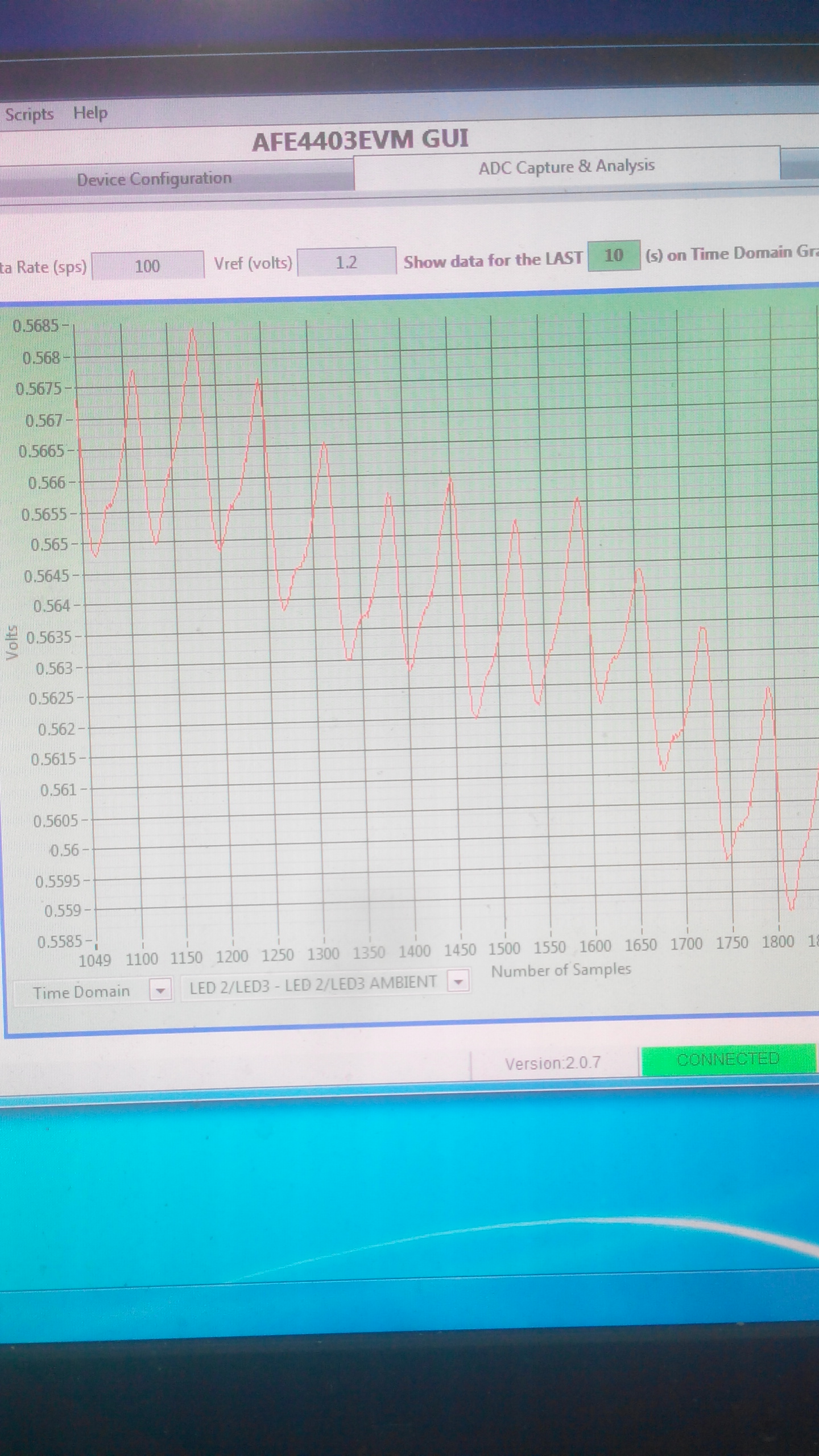This screenshot has width=819, height=1456.
Task: Click the 1049 x-axis start value
Action: [94, 961]
